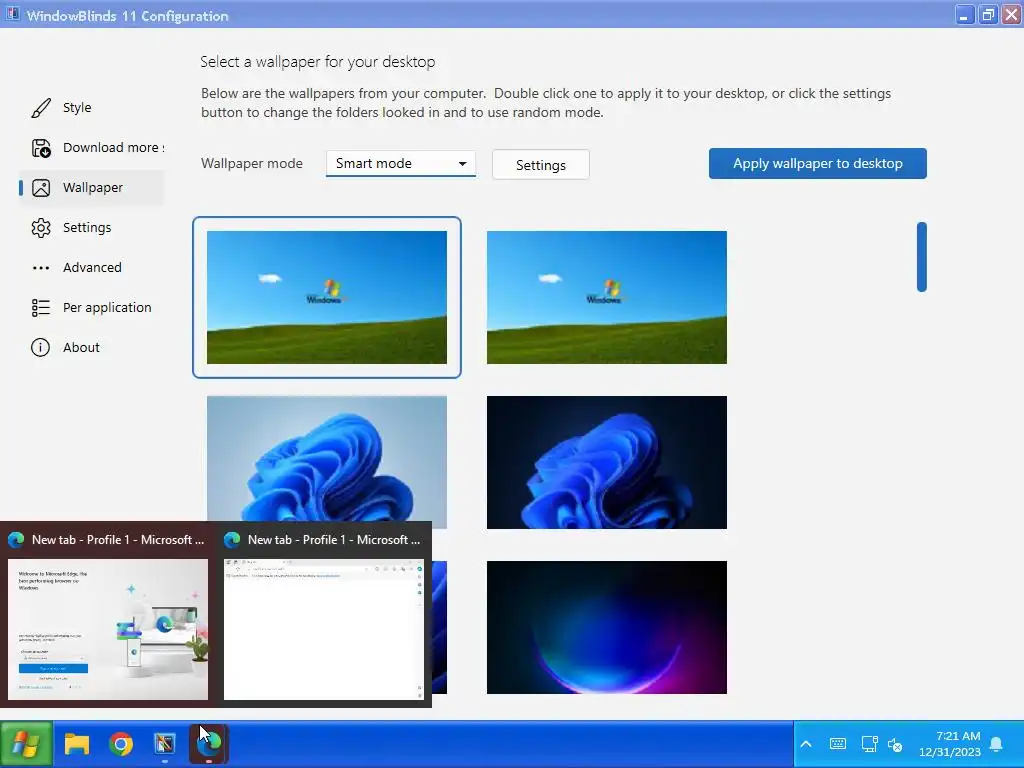1024x768 pixels.
Task: Launch Google Chrome from the taskbar
Action: click(x=121, y=744)
